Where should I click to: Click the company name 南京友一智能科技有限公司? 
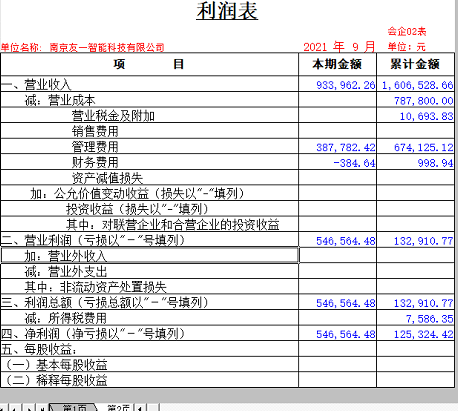107,48
